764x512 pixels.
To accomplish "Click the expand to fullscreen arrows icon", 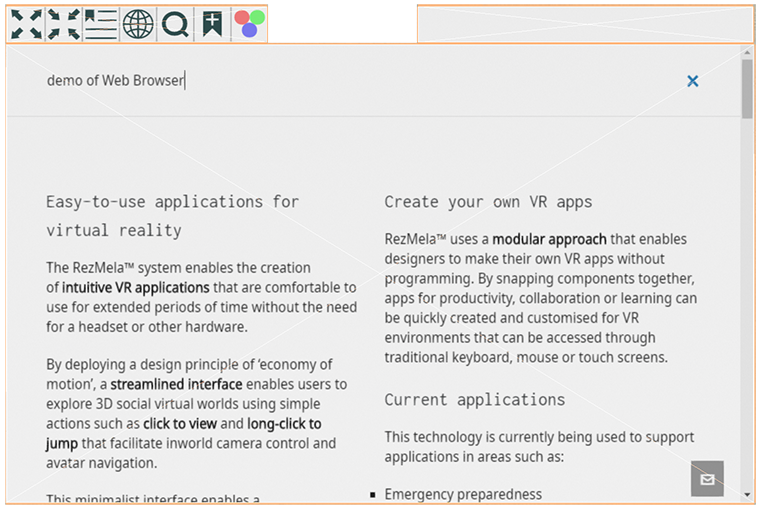I will coord(27,24).
